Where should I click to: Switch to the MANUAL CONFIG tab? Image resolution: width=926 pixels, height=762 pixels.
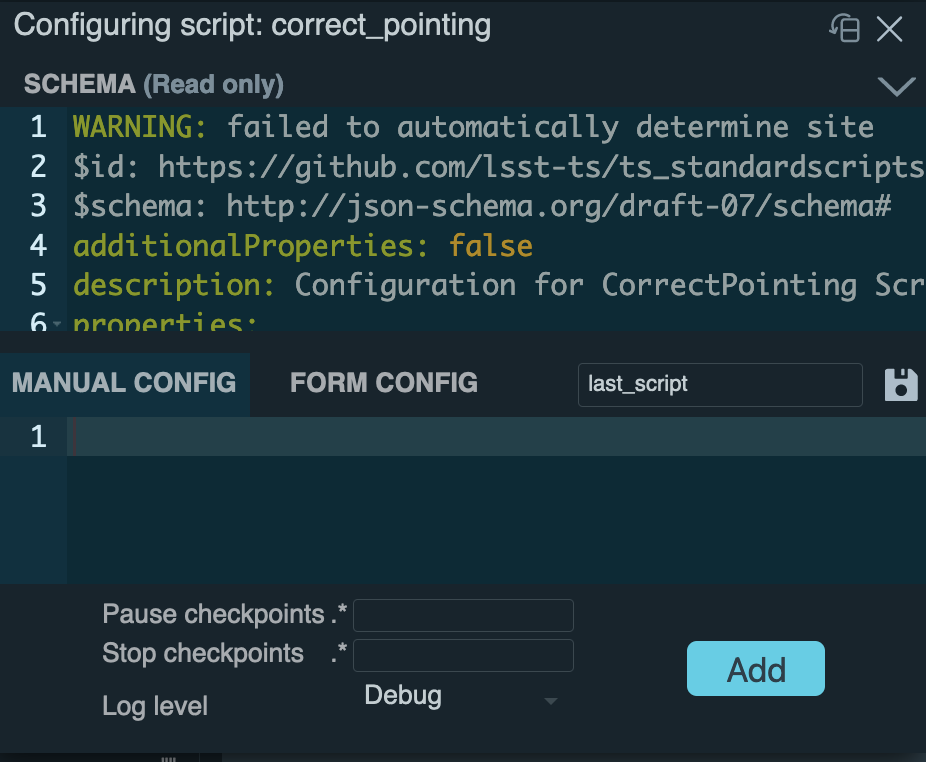coord(124,383)
